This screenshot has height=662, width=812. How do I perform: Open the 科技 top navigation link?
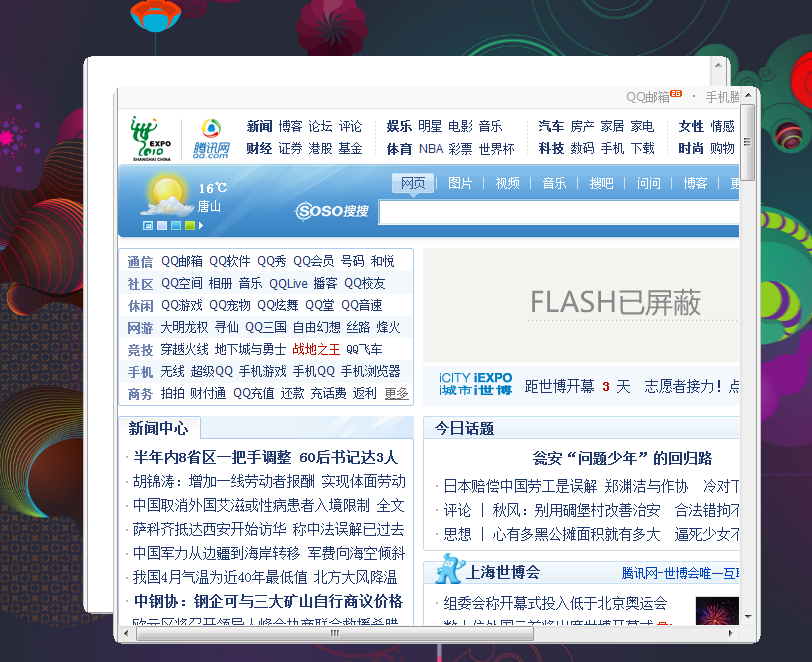coord(551,149)
